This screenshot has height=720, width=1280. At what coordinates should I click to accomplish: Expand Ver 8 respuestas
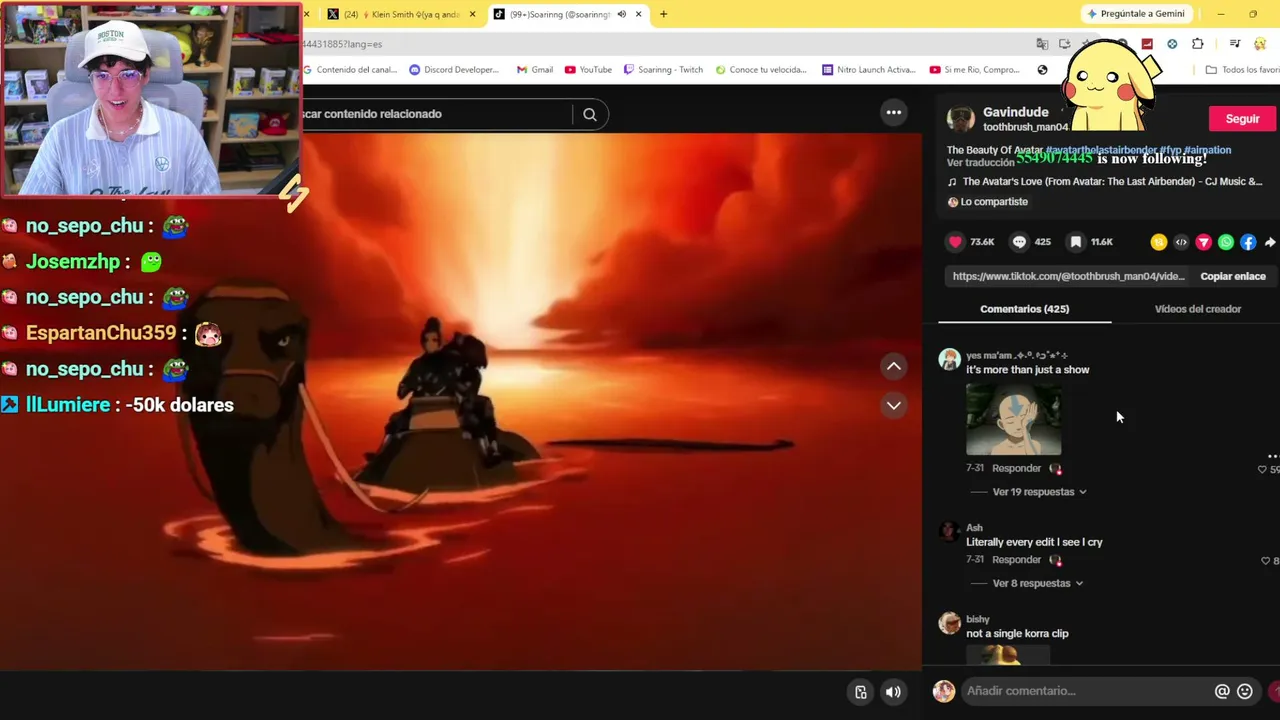click(x=1037, y=583)
